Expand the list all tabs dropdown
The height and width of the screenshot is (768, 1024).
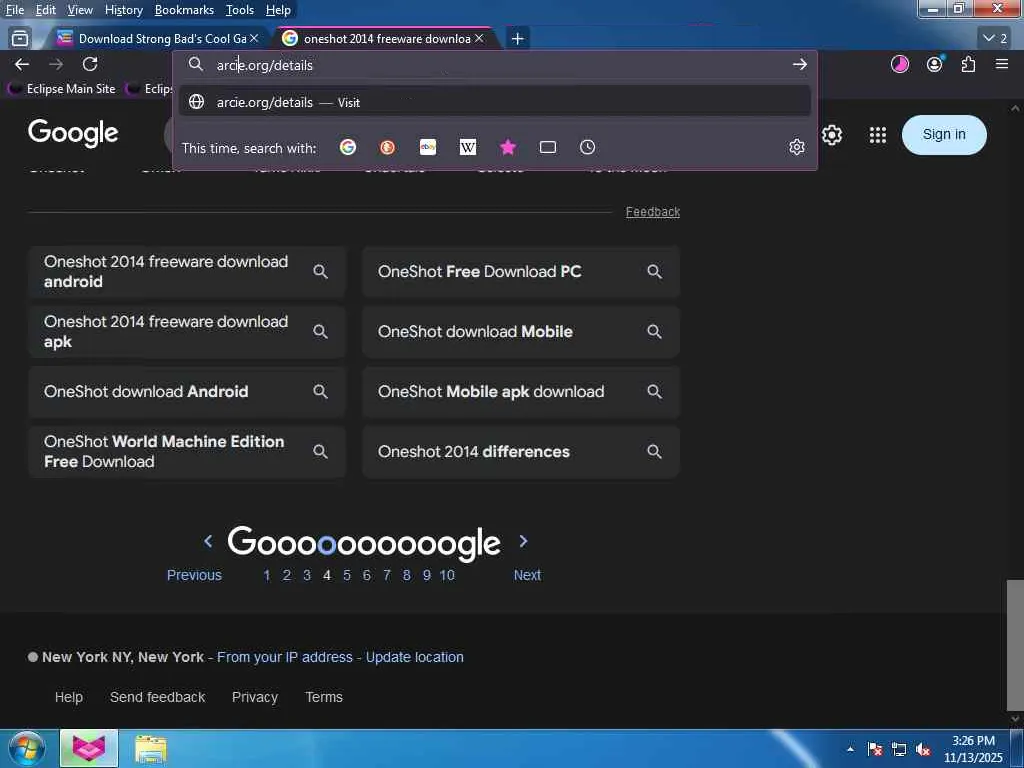click(995, 39)
